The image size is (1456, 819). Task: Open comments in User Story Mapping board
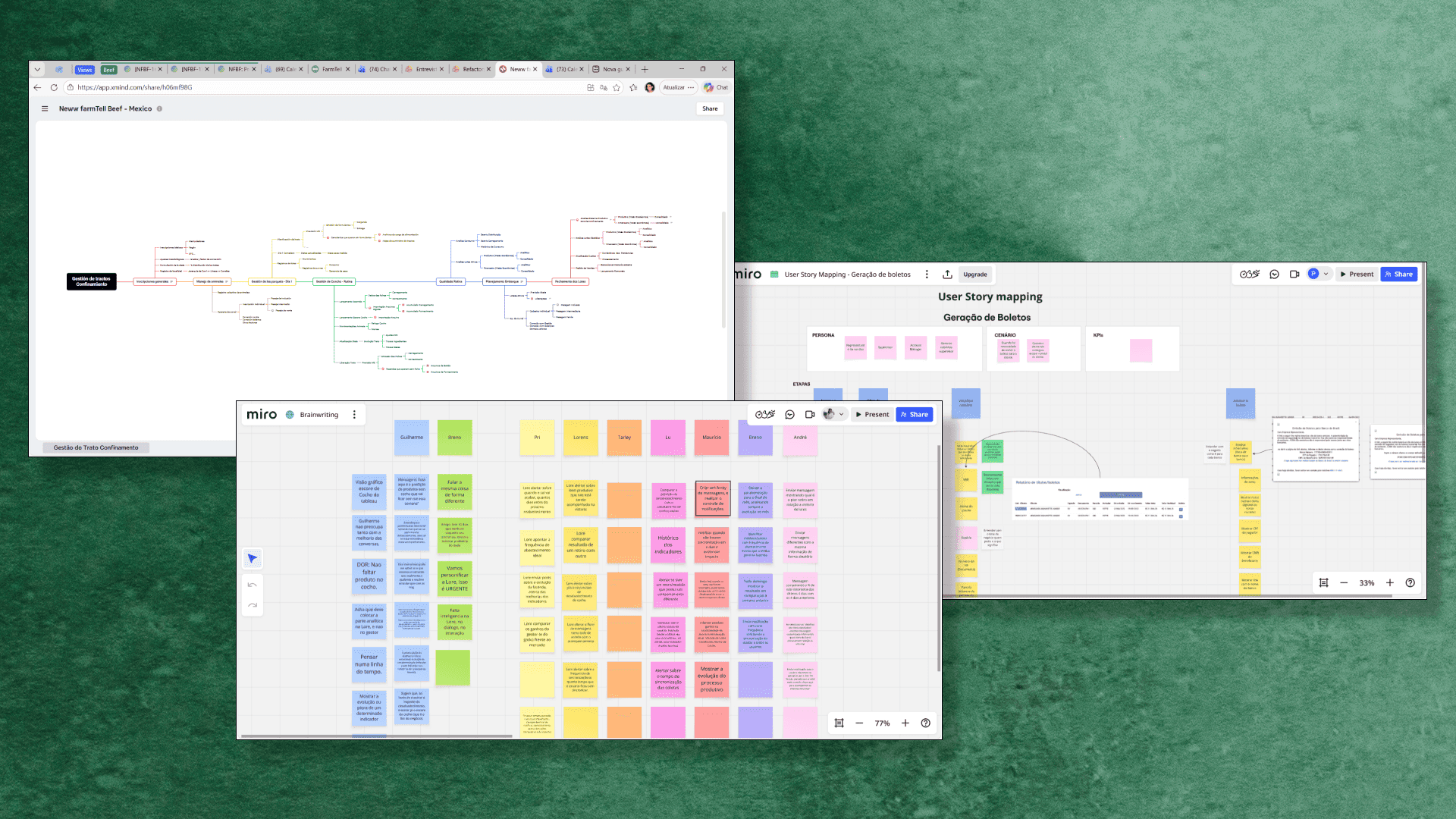[1274, 275]
